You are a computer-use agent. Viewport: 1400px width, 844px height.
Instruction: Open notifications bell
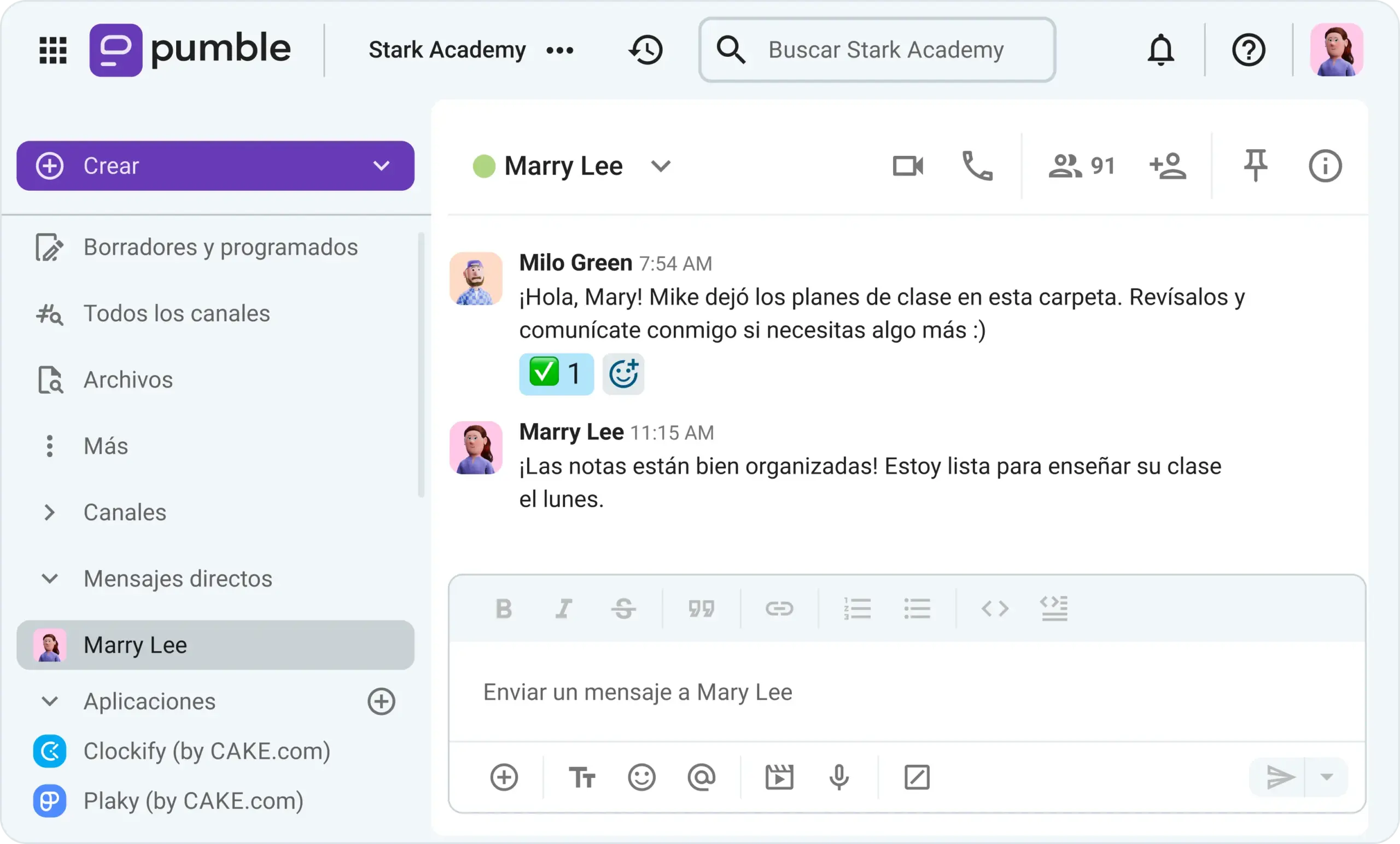coord(1160,50)
